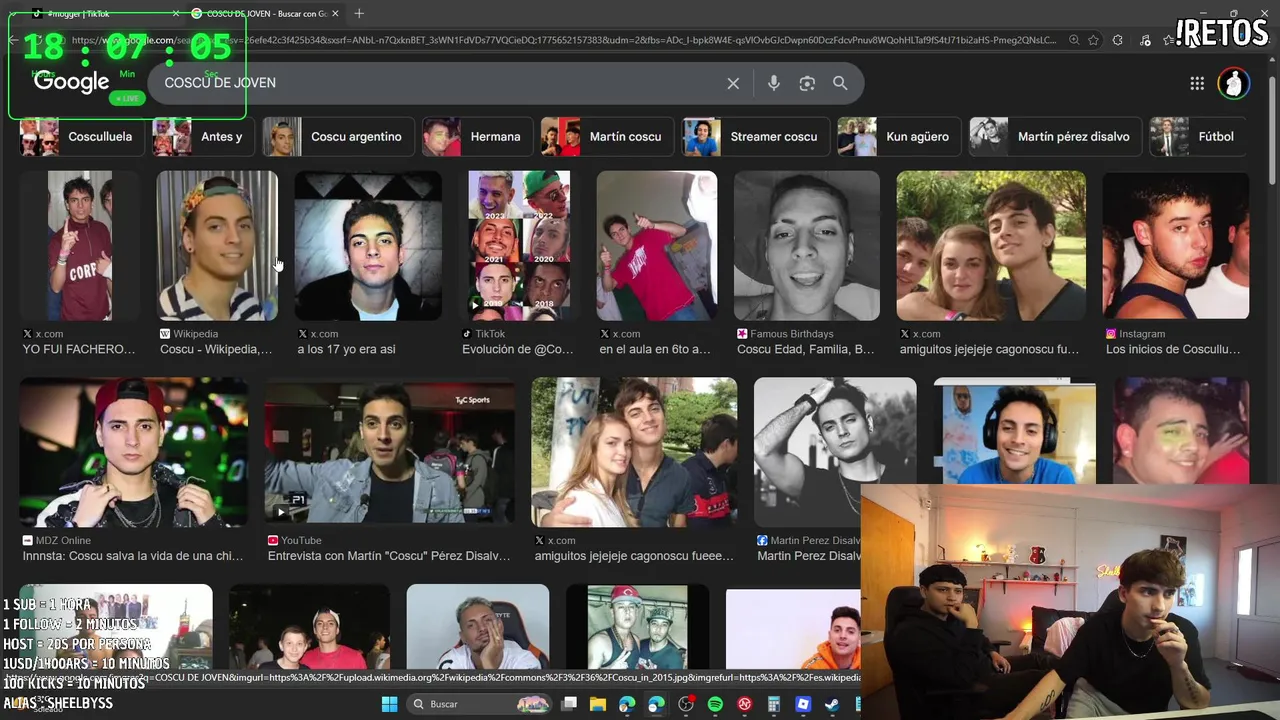Click 'Los inicios de Coscullu...' caption link
The width and height of the screenshot is (1280, 720).
(1173, 349)
